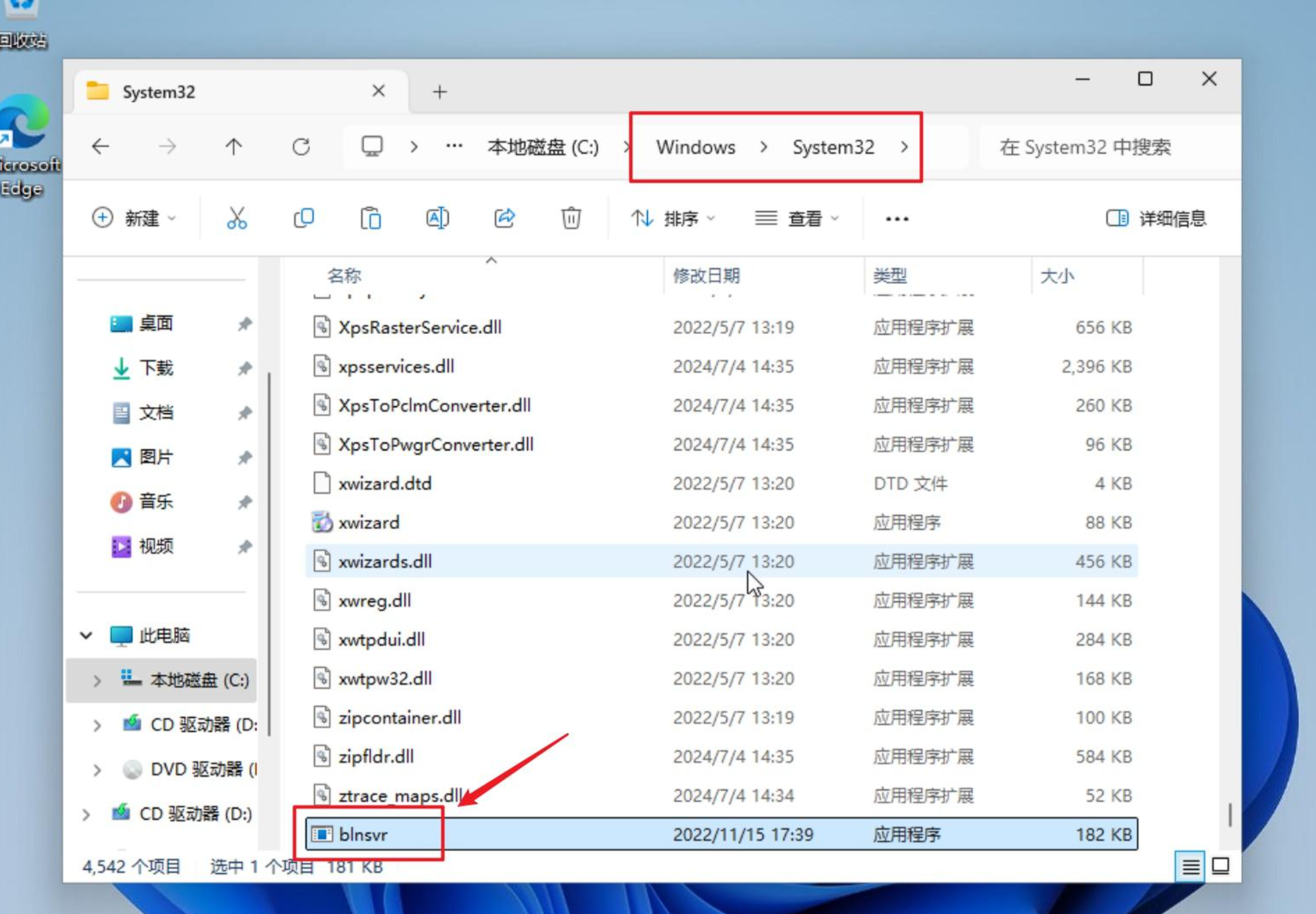The image size is (1316, 914).
Task: Click the forward navigation arrow
Action: click(x=167, y=147)
